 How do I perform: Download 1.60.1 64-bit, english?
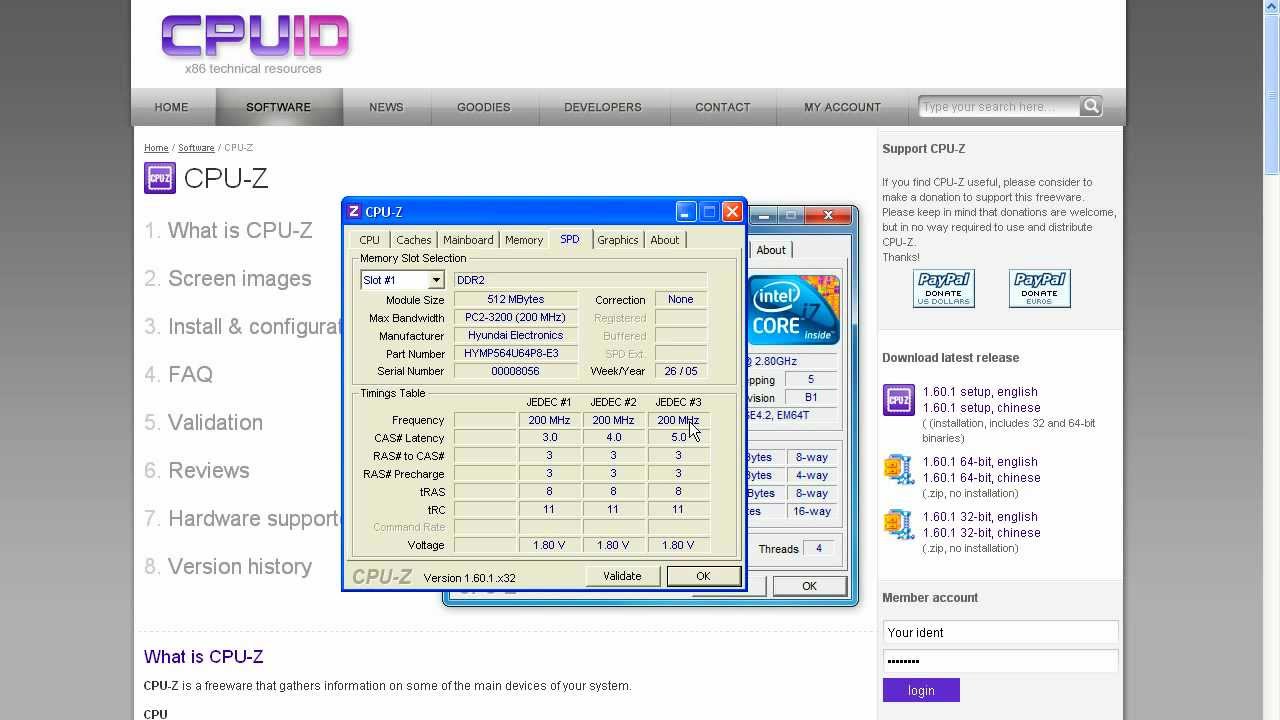pyautogui.click(x=980, y=462)
